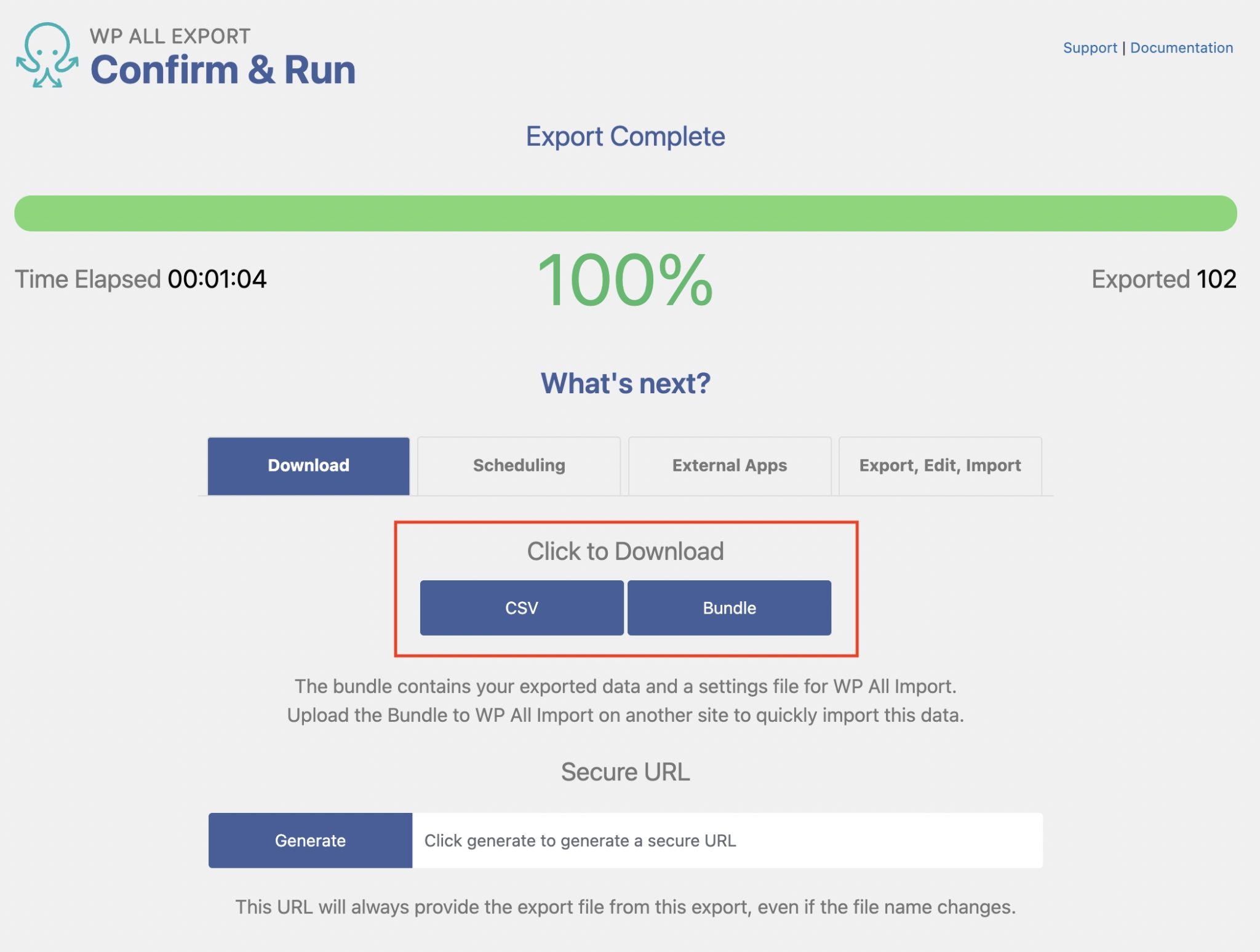
Task: Switch to the Scheduling tab
Action: pos(518,466)
